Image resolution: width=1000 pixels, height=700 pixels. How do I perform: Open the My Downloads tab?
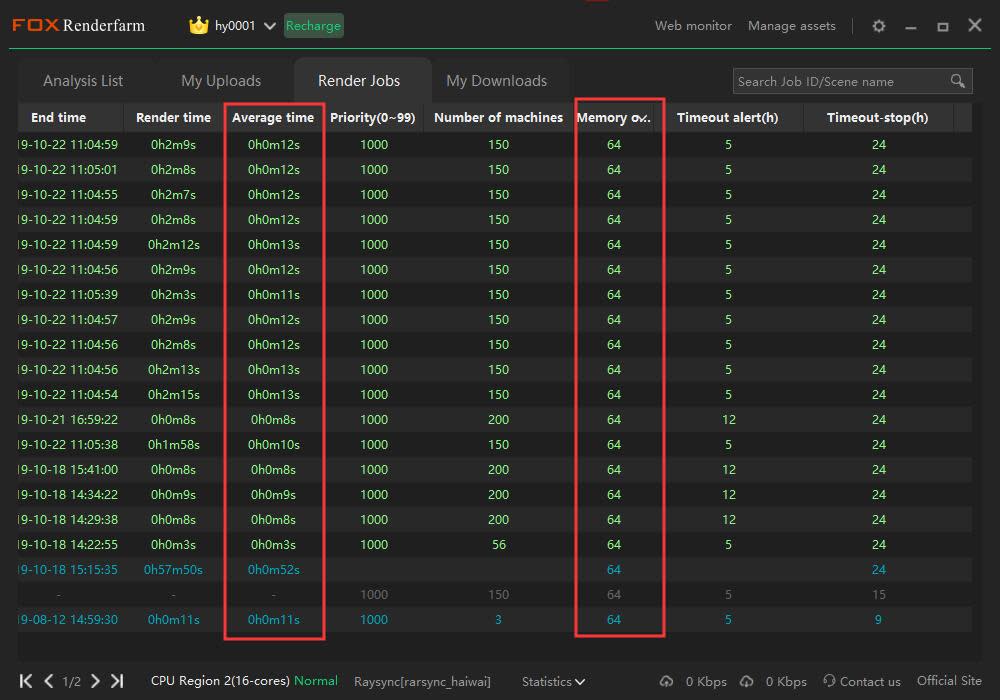[x=496, y=81]
